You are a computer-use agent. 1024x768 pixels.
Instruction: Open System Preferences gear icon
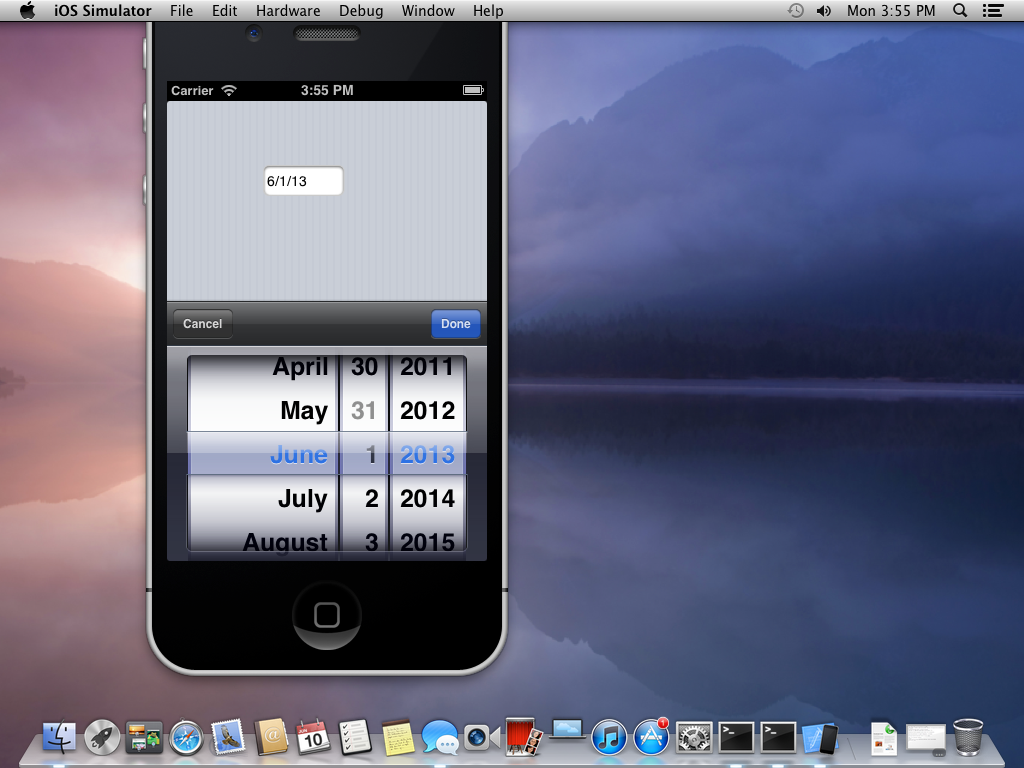click(x=694, y=738)
